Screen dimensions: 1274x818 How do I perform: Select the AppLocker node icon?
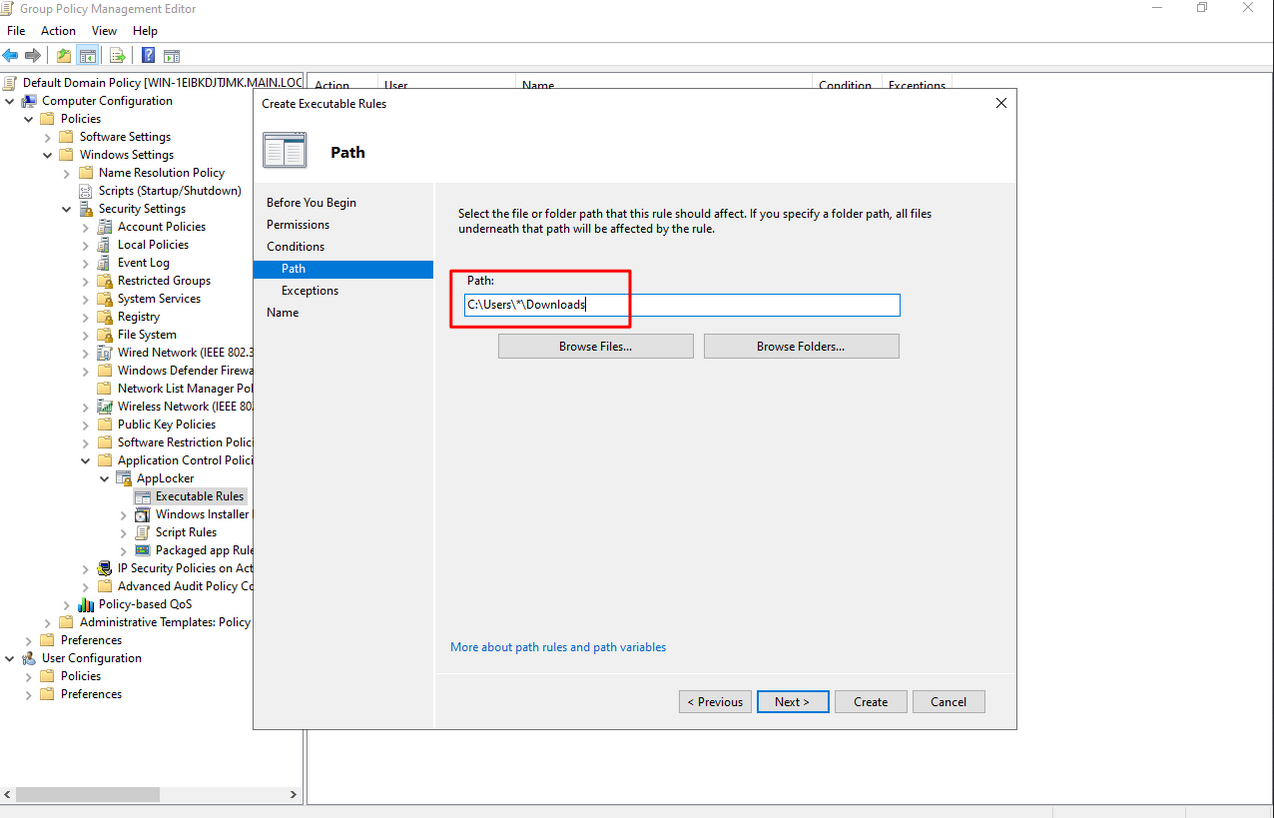pyautogui.click(x=125, y=479)
